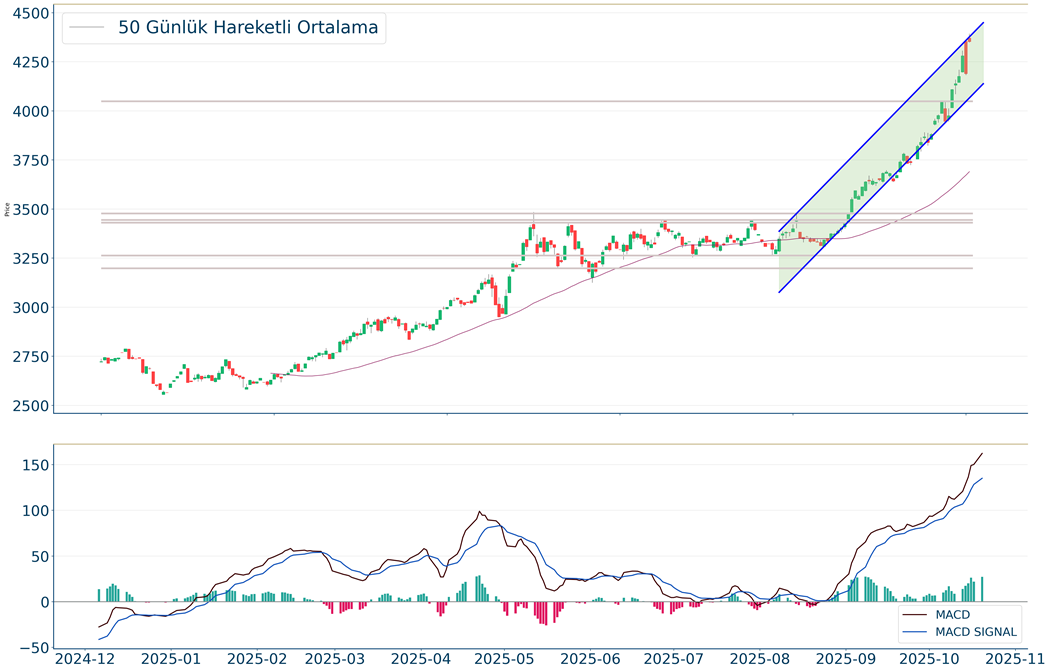Click the gray line swatch in the top legend
The height and width of the screenshot is (671, 1050).
click(88, 29)
